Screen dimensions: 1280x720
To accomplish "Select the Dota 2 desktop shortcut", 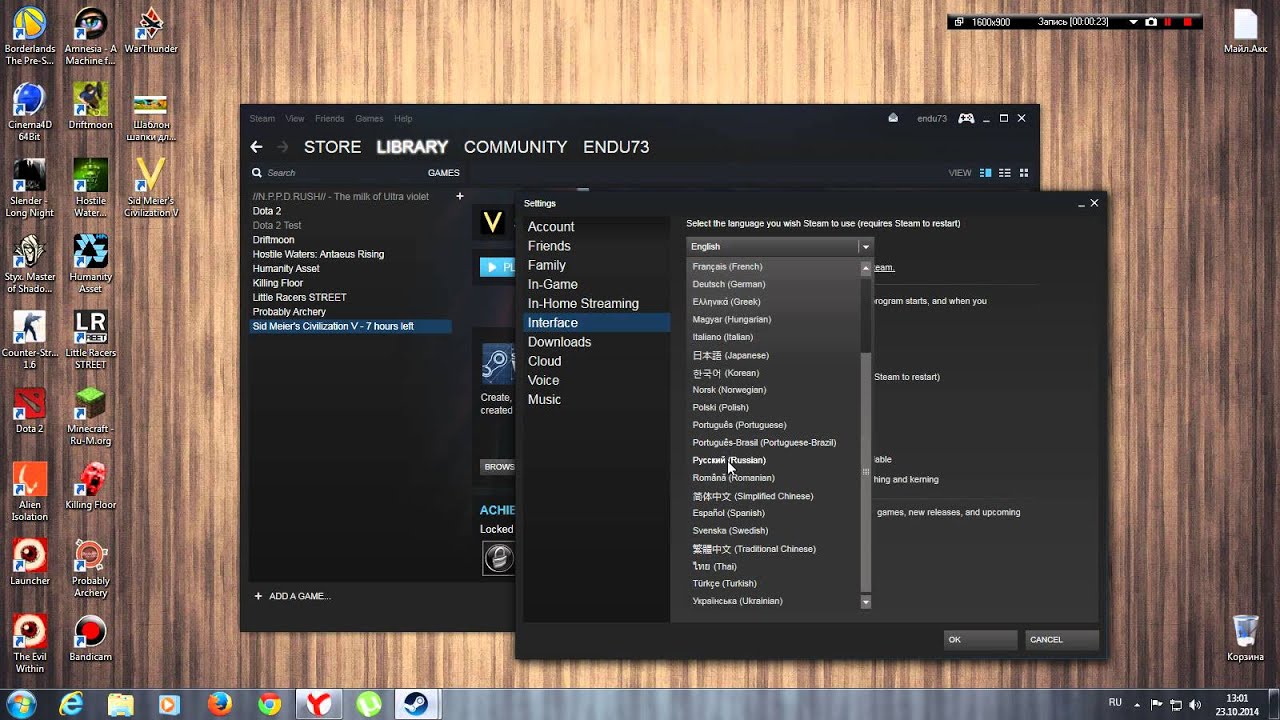I will [x=30, y=410].
